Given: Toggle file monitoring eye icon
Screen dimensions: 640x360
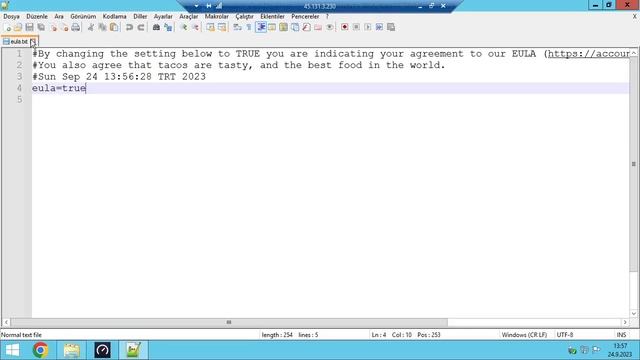Looking at the screenshot, I should (x=329, y=27).
